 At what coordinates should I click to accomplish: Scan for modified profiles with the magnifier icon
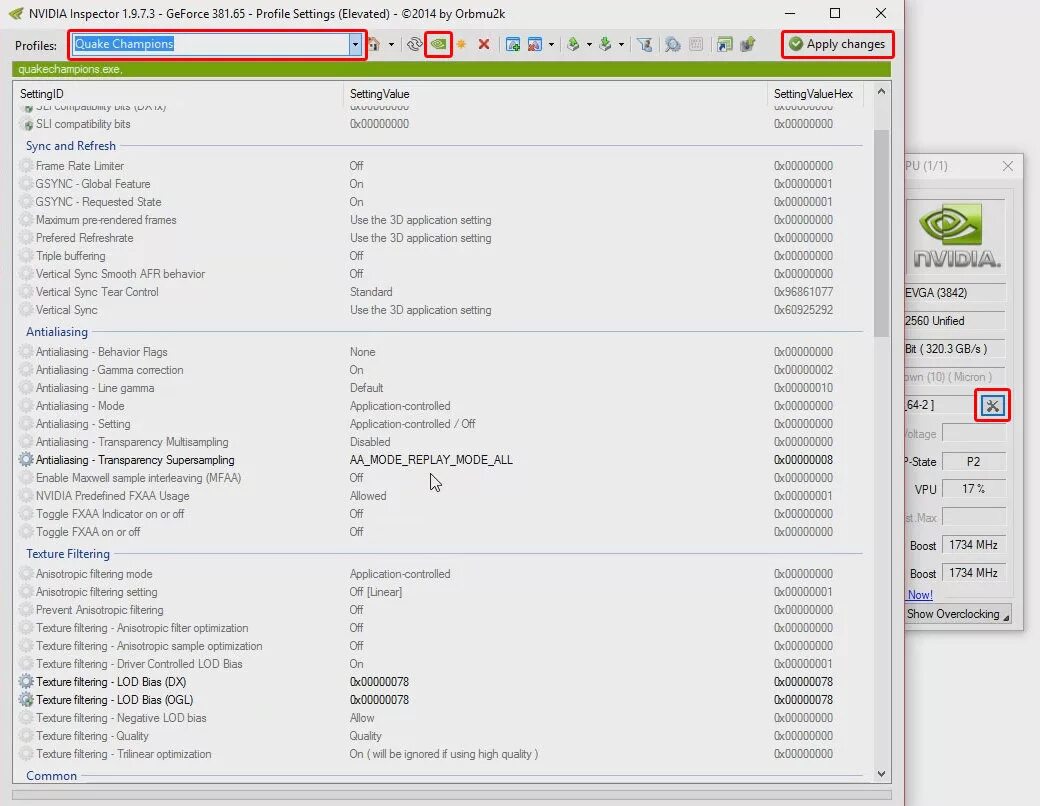coord(673,44)
